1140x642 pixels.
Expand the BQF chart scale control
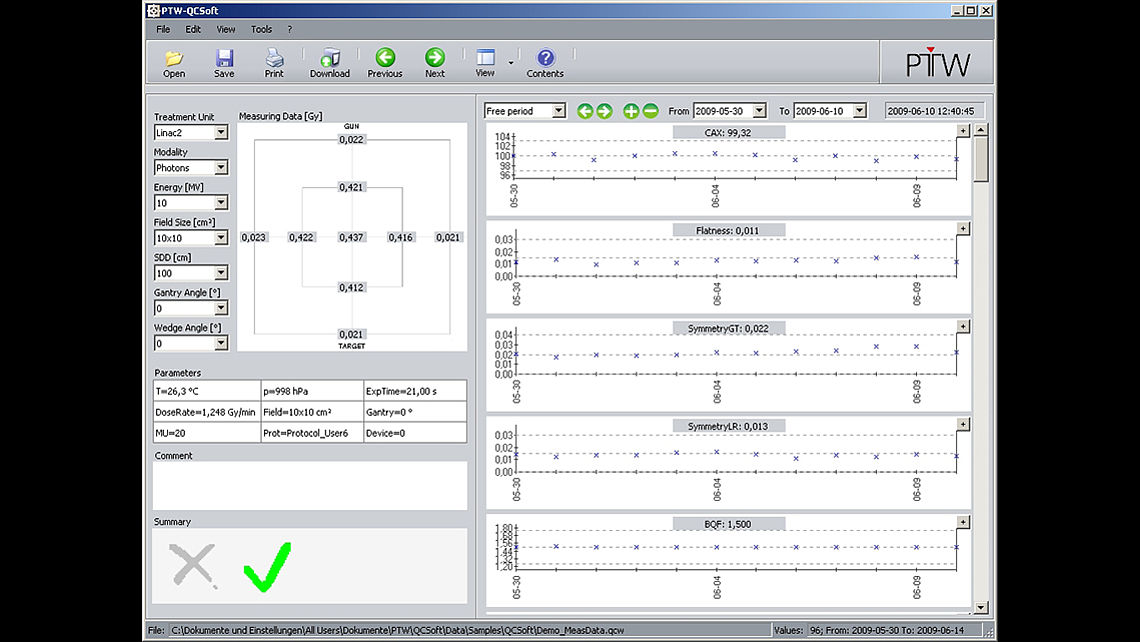click(x=962, y=521)
